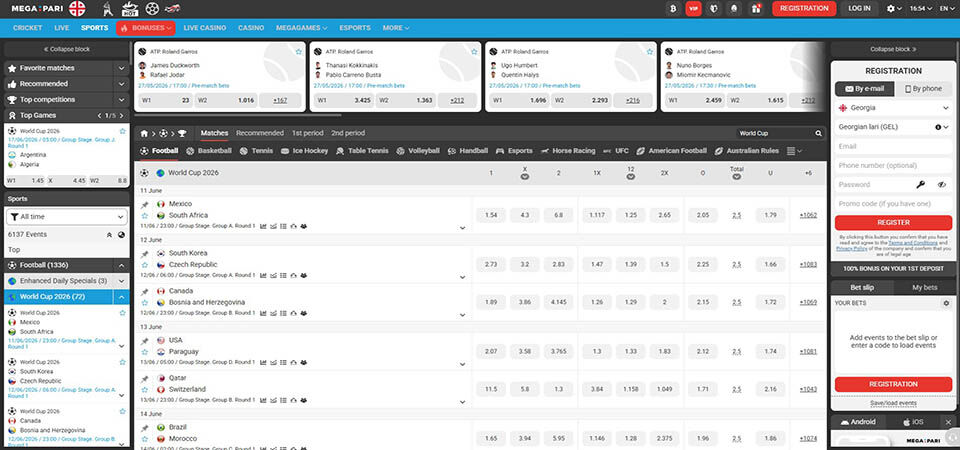Open the Georgia country dropdown
This screenshot has width=960, height=450.
(893, 108)
